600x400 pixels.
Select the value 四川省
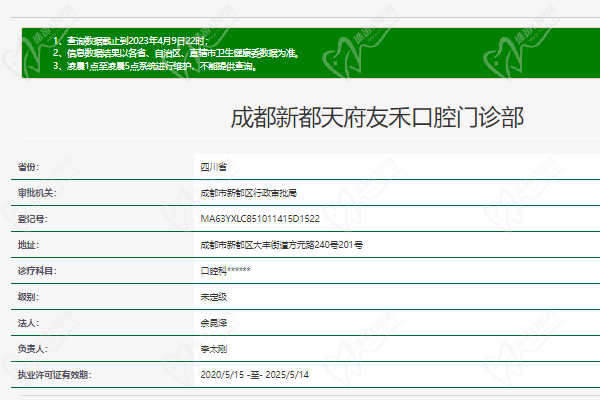214,167
